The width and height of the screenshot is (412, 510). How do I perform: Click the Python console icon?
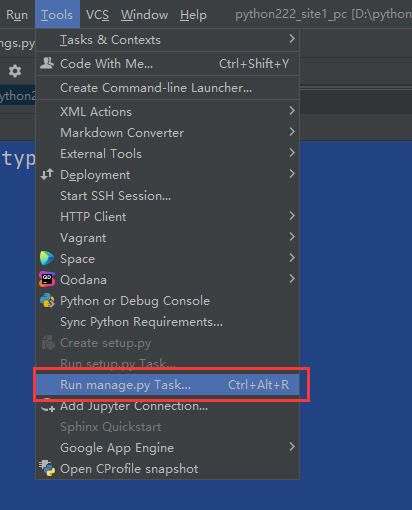point(47,301)
